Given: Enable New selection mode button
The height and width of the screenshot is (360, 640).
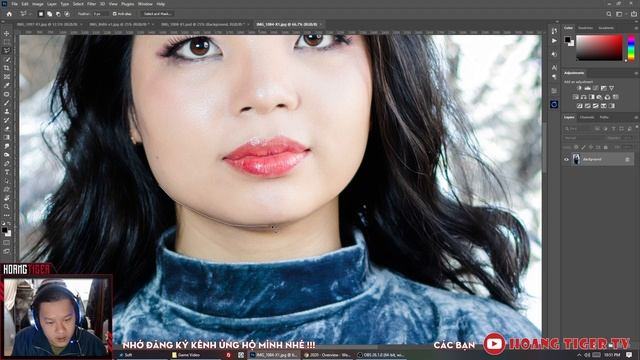Looking at the screenshot, I should coord(40,14).
